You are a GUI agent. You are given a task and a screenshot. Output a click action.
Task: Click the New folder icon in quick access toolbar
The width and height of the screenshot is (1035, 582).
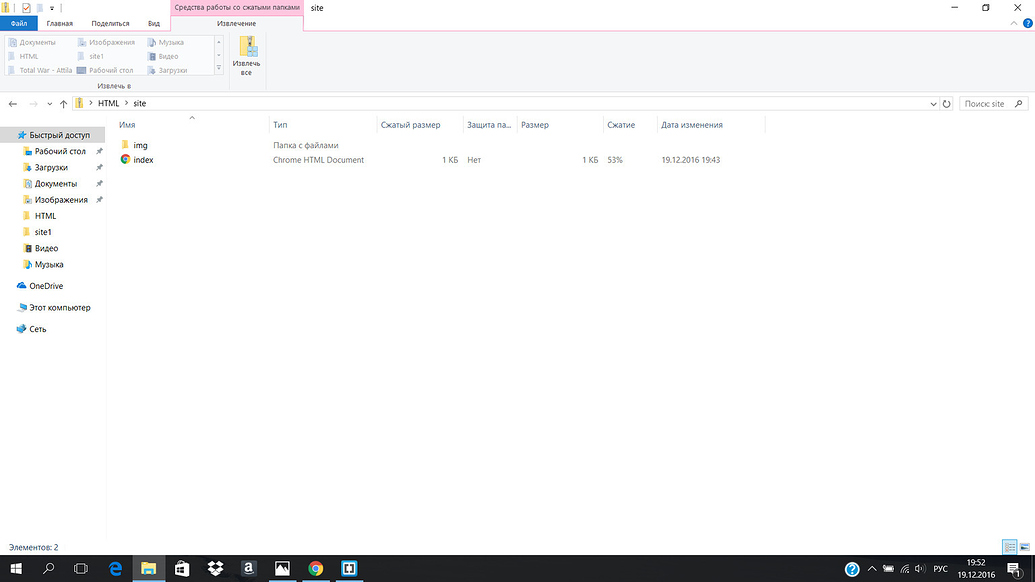(x=40, y=8)
